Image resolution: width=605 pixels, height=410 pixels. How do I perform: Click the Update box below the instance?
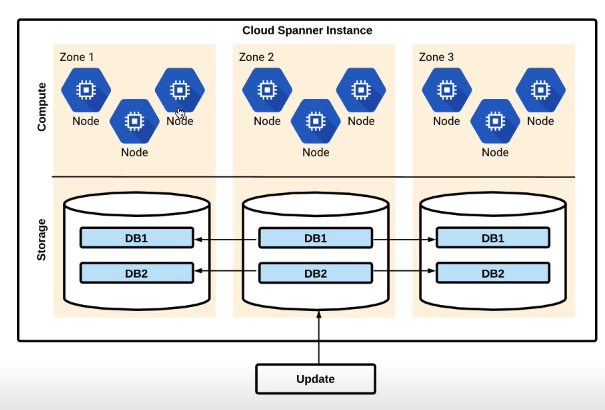316,379
